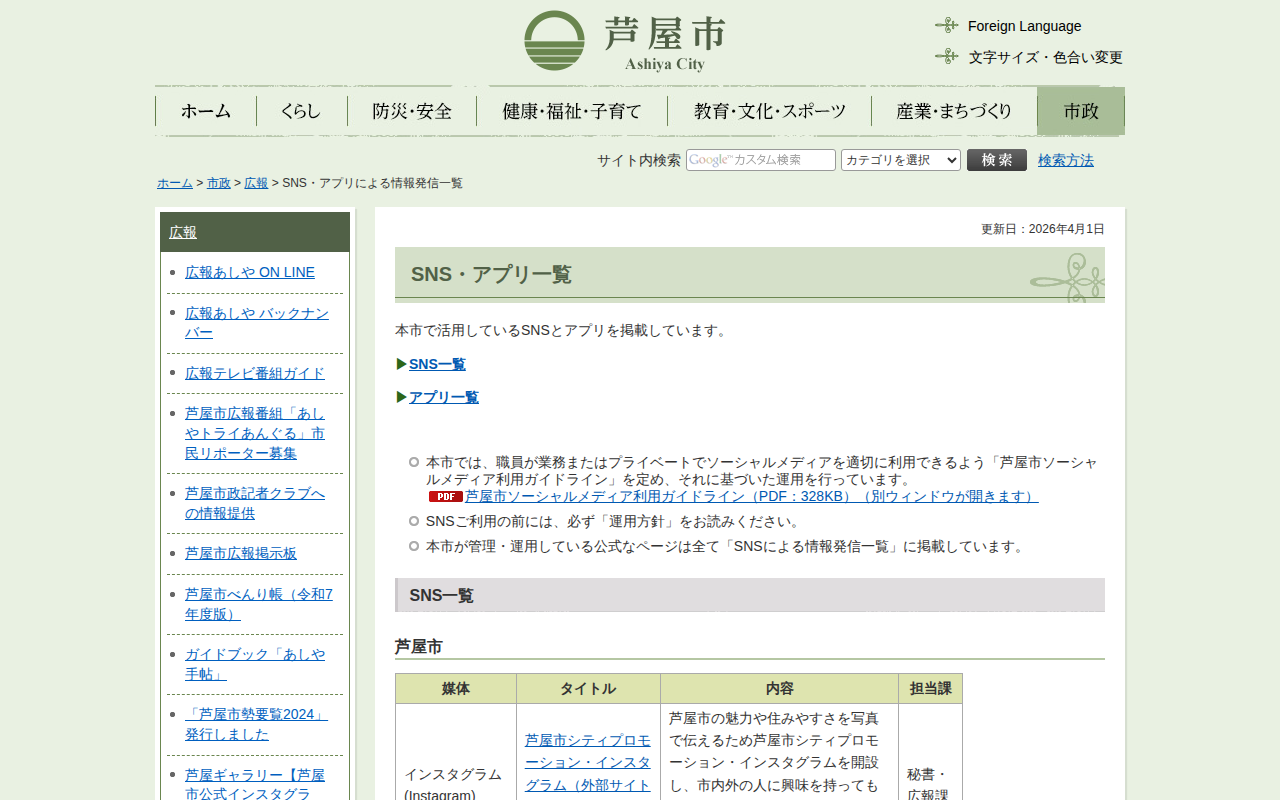The image size is (1280, 800).
Task: Open the 検索方法 link
Action: 1065,160
